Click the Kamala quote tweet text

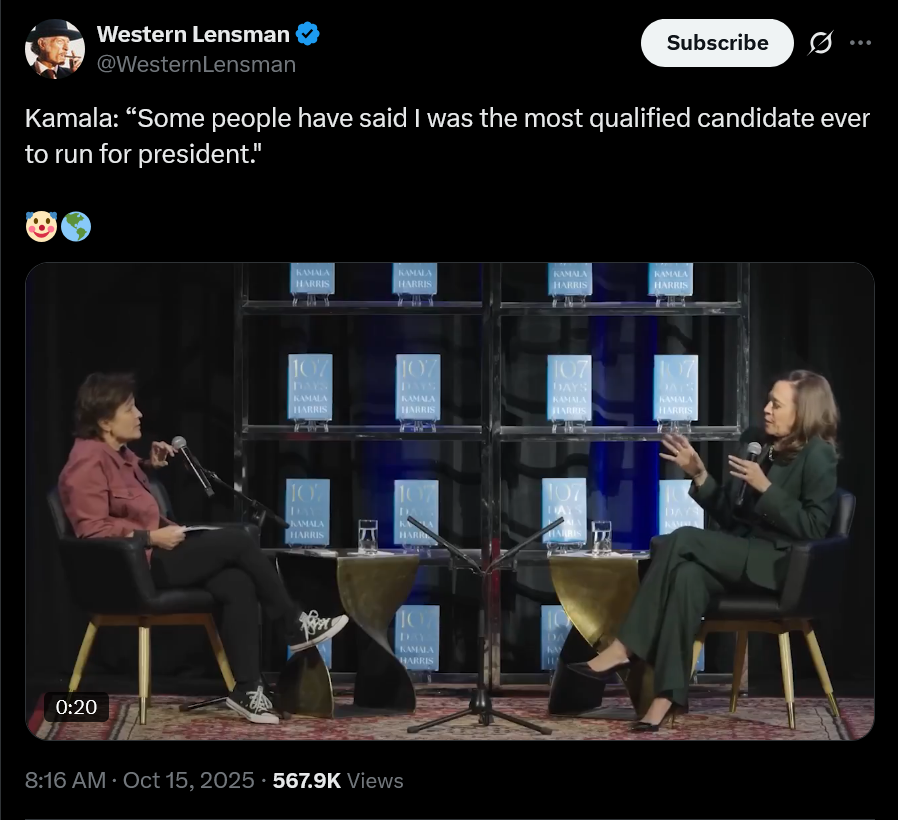[447, 137]
